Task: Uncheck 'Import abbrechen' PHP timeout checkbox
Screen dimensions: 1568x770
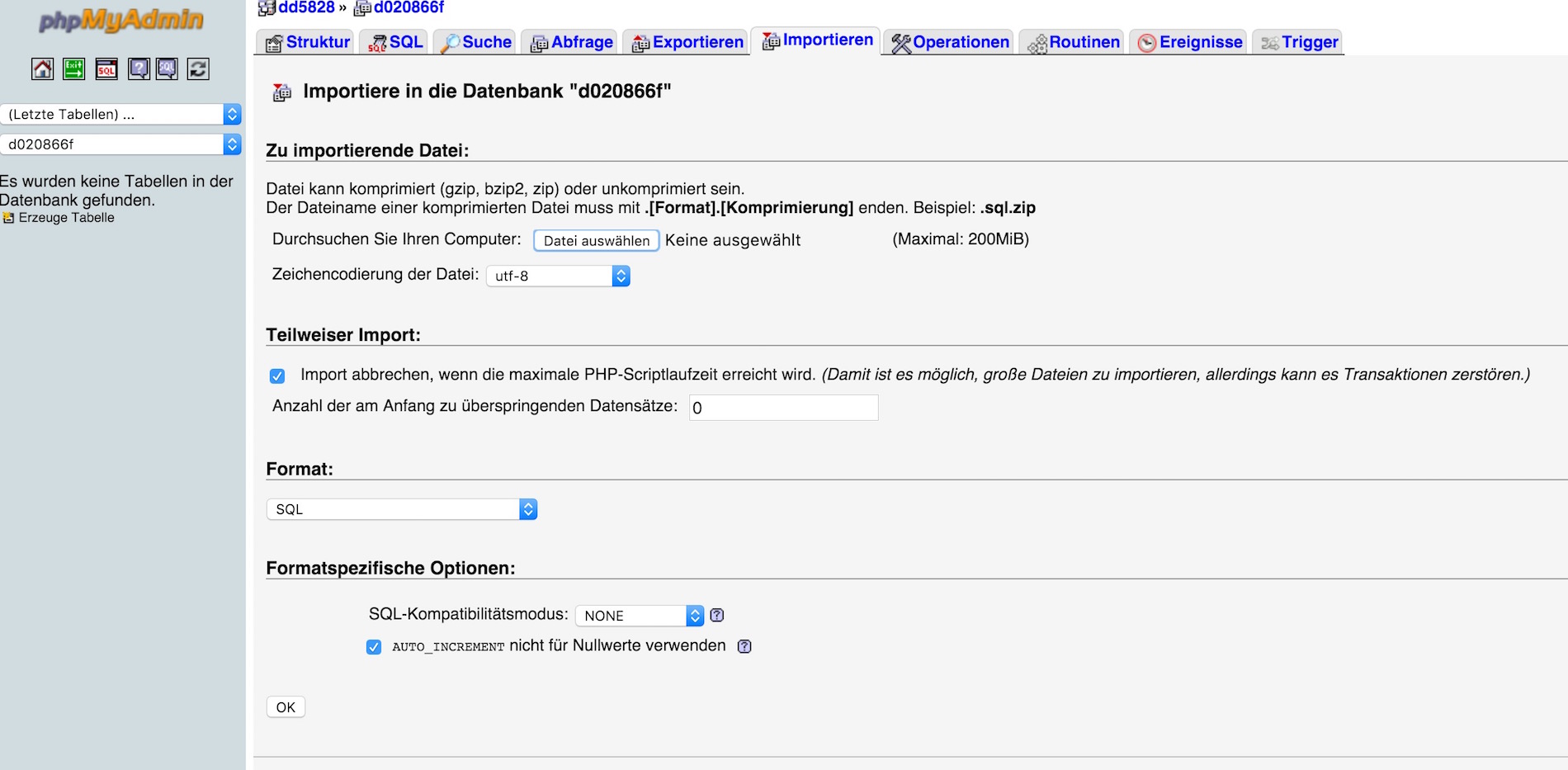Action: [277, 376]
